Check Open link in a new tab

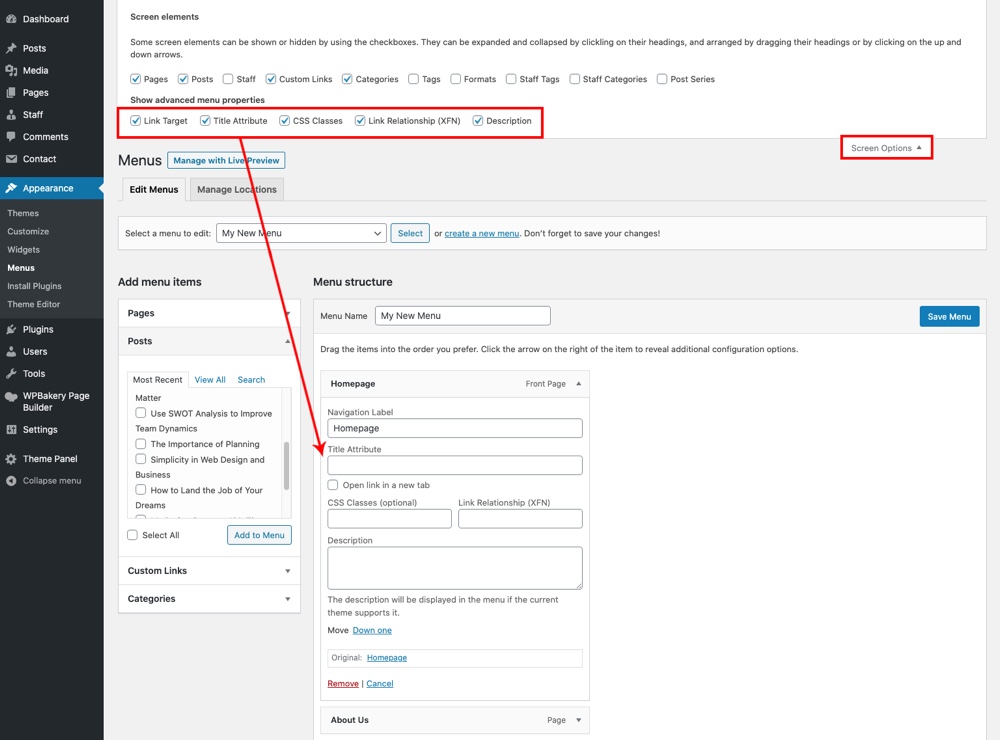point(331,483)
